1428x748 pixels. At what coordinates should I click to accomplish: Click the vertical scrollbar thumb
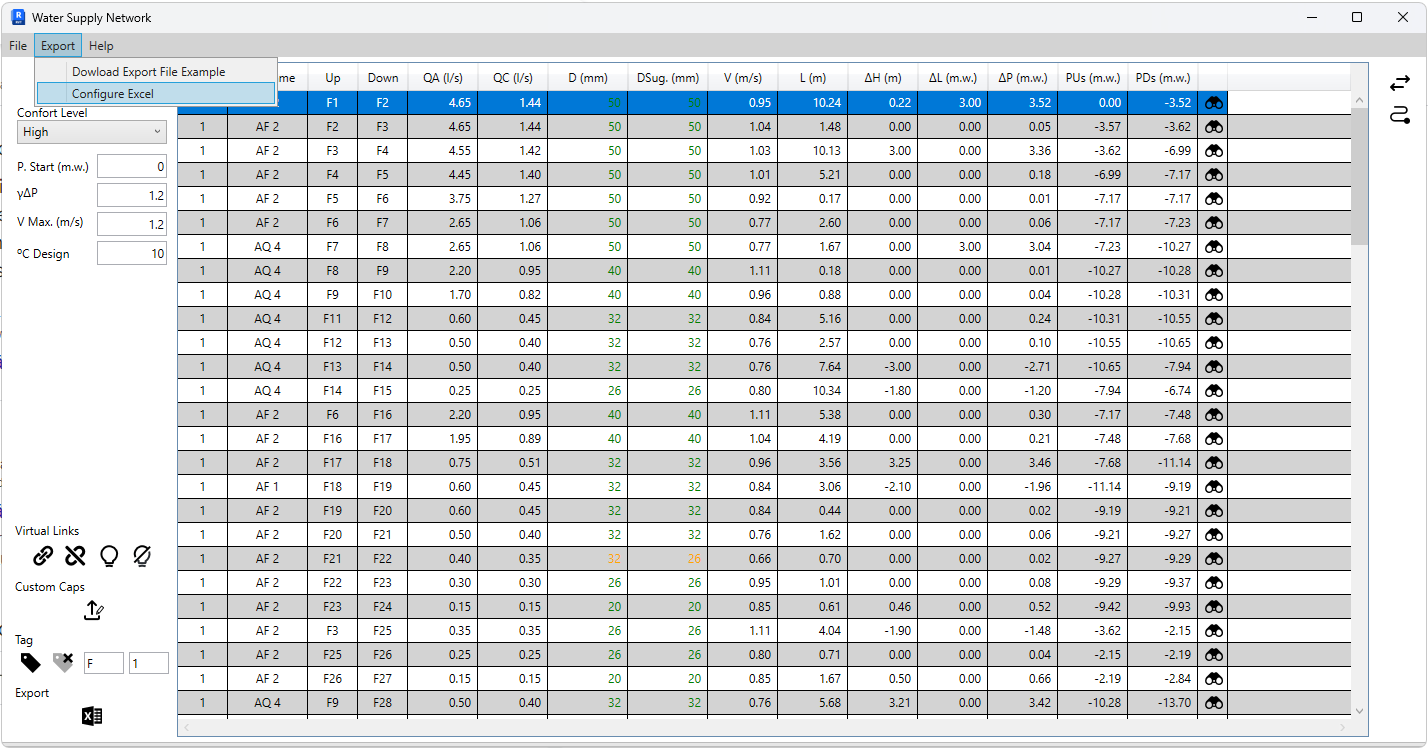(1359, 177)
